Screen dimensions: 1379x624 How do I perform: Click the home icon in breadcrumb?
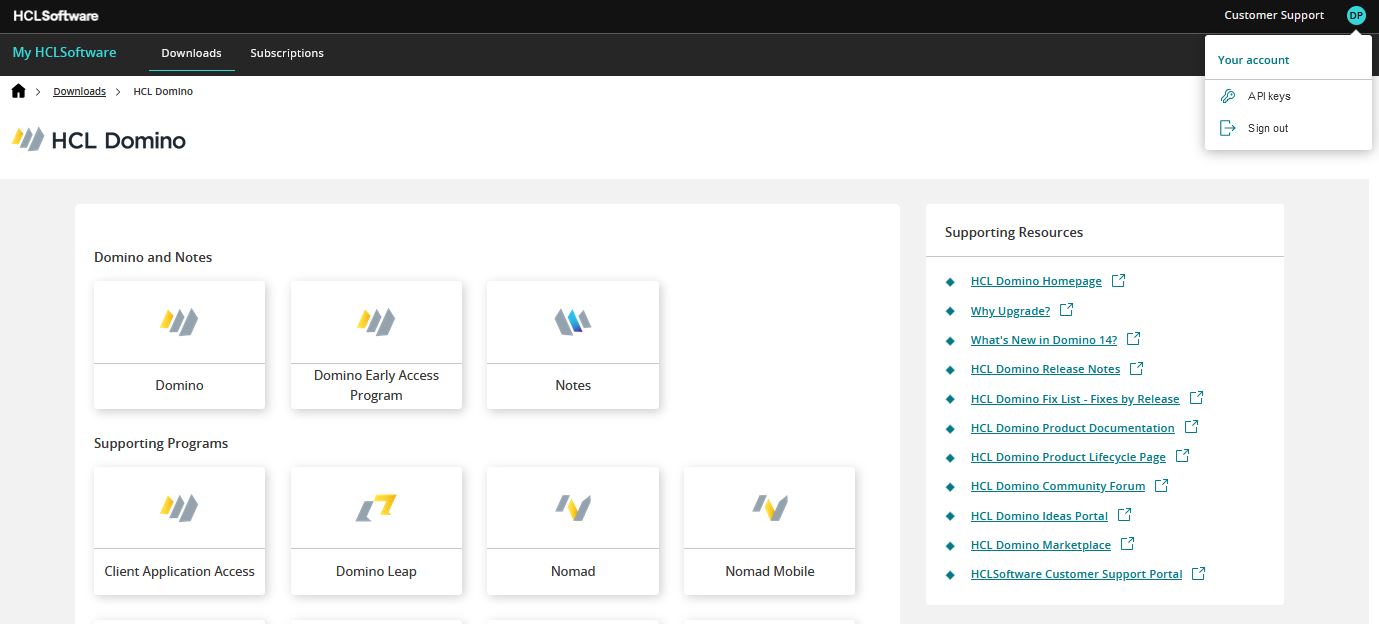(19, 91)
